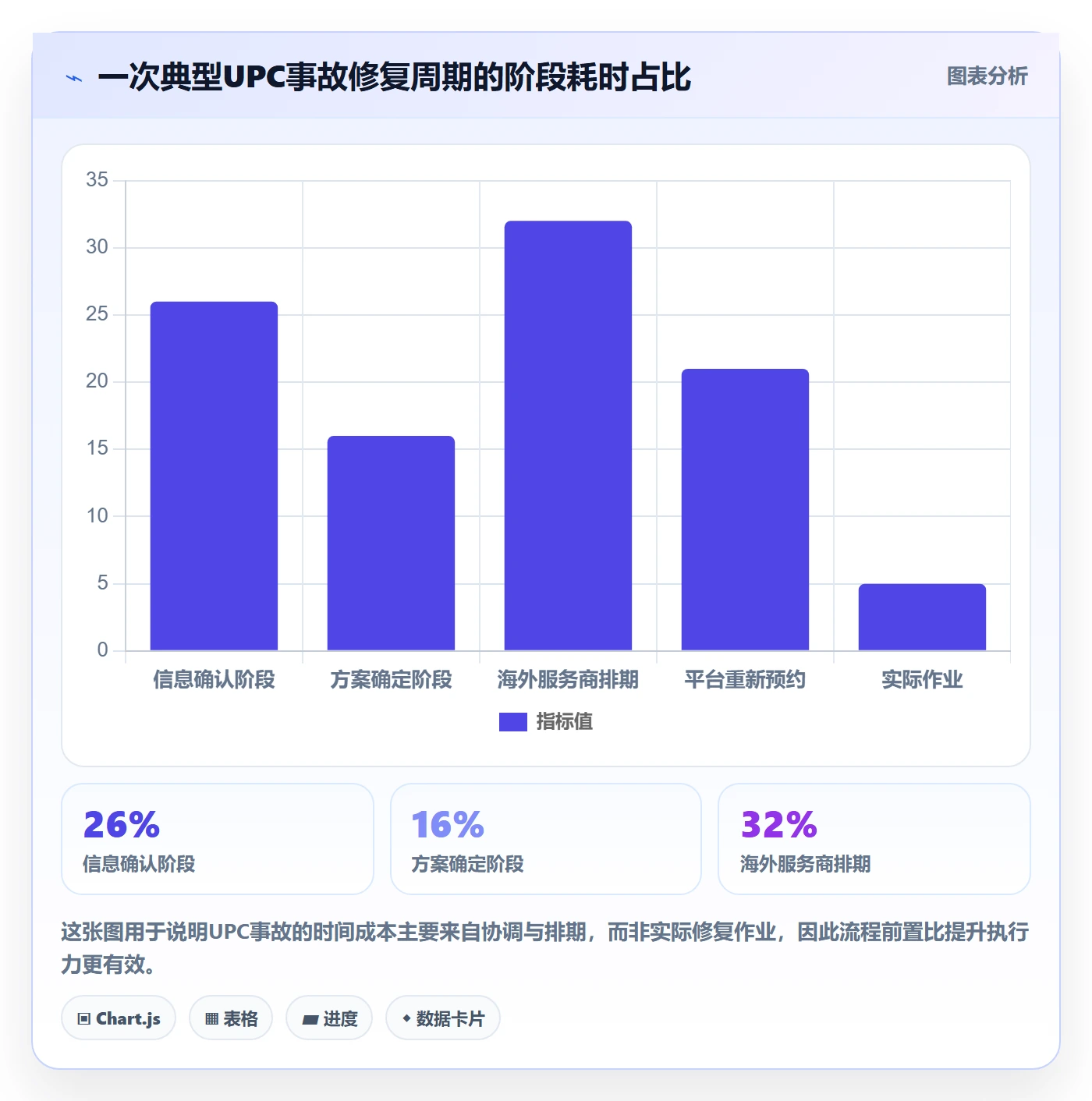Click the y-axis value 35
The width and height of the screenshot is (1092, 1101).
[97, 180]
